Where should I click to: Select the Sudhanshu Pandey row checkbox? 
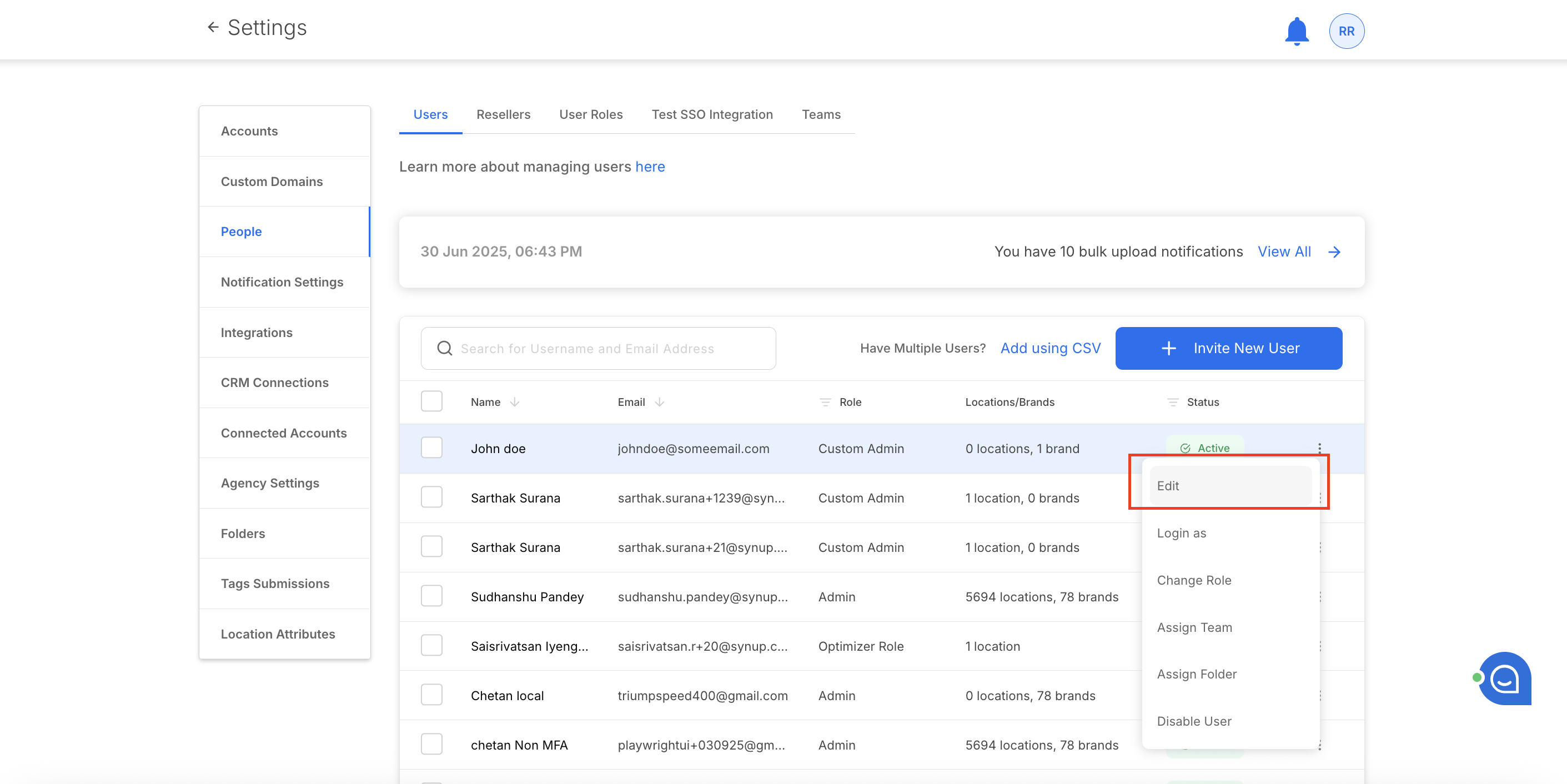coord(431,596)
